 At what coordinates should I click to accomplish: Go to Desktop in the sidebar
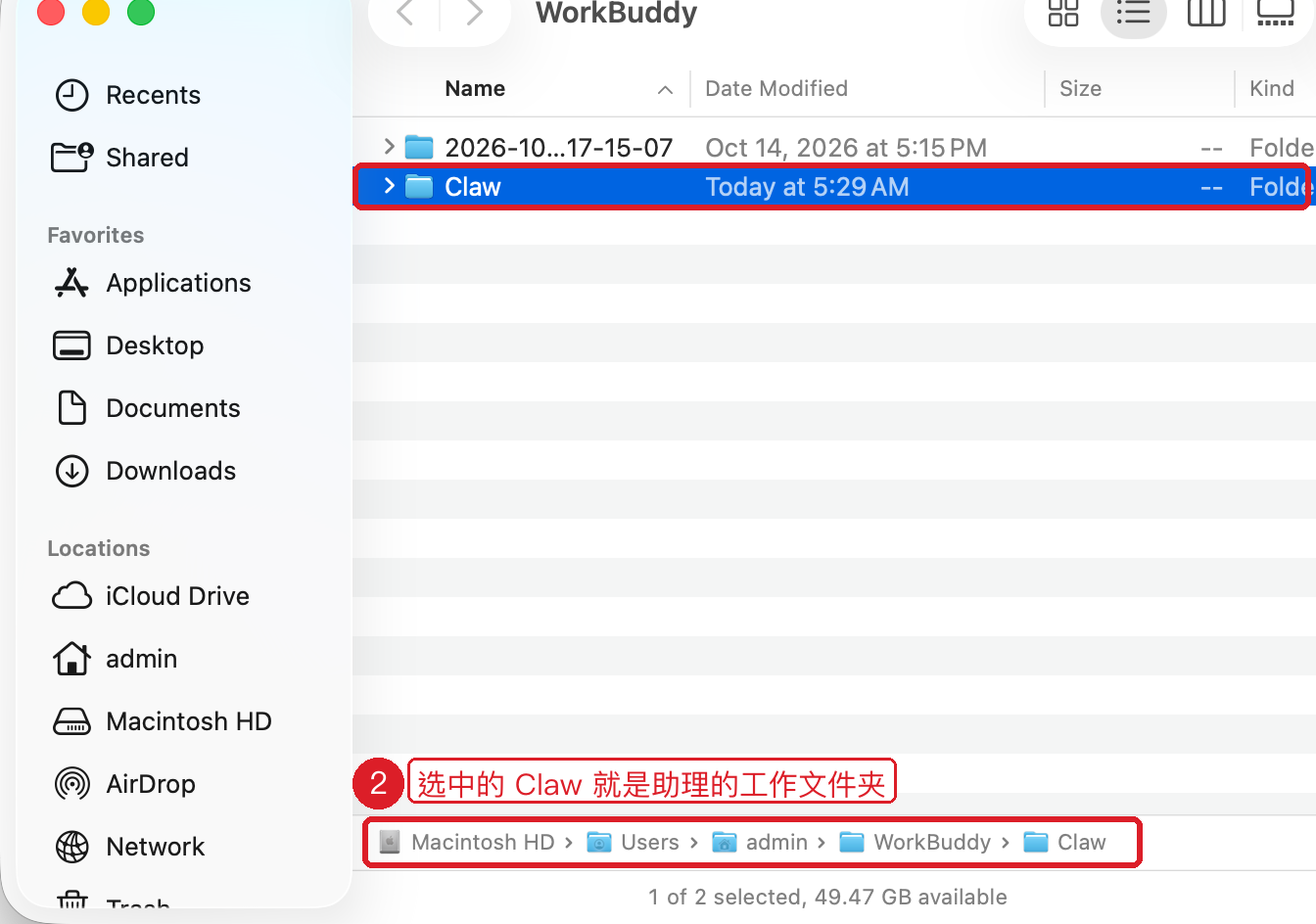click(128, 346)
